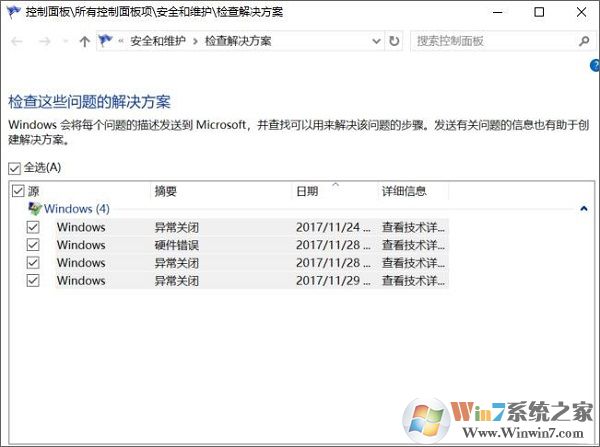
Task: Toggle the 全选(A) checkbox
Action: click(x=15, y=168)
